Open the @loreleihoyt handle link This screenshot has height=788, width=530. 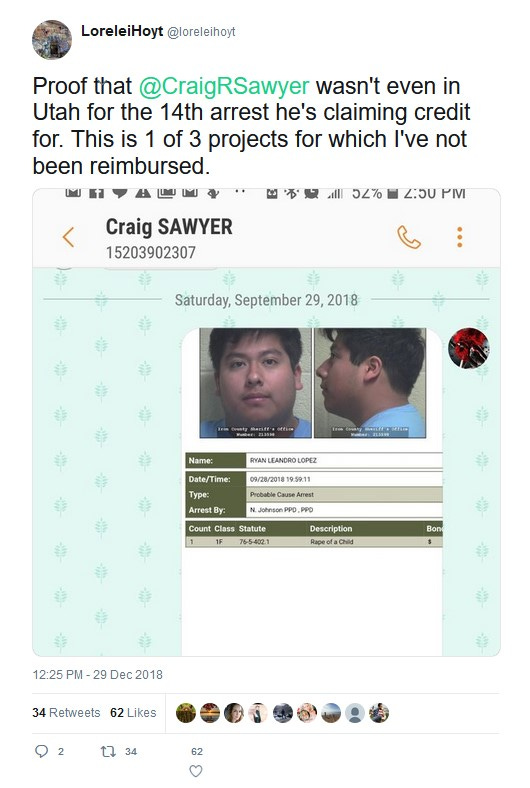(x=201, y=32)
